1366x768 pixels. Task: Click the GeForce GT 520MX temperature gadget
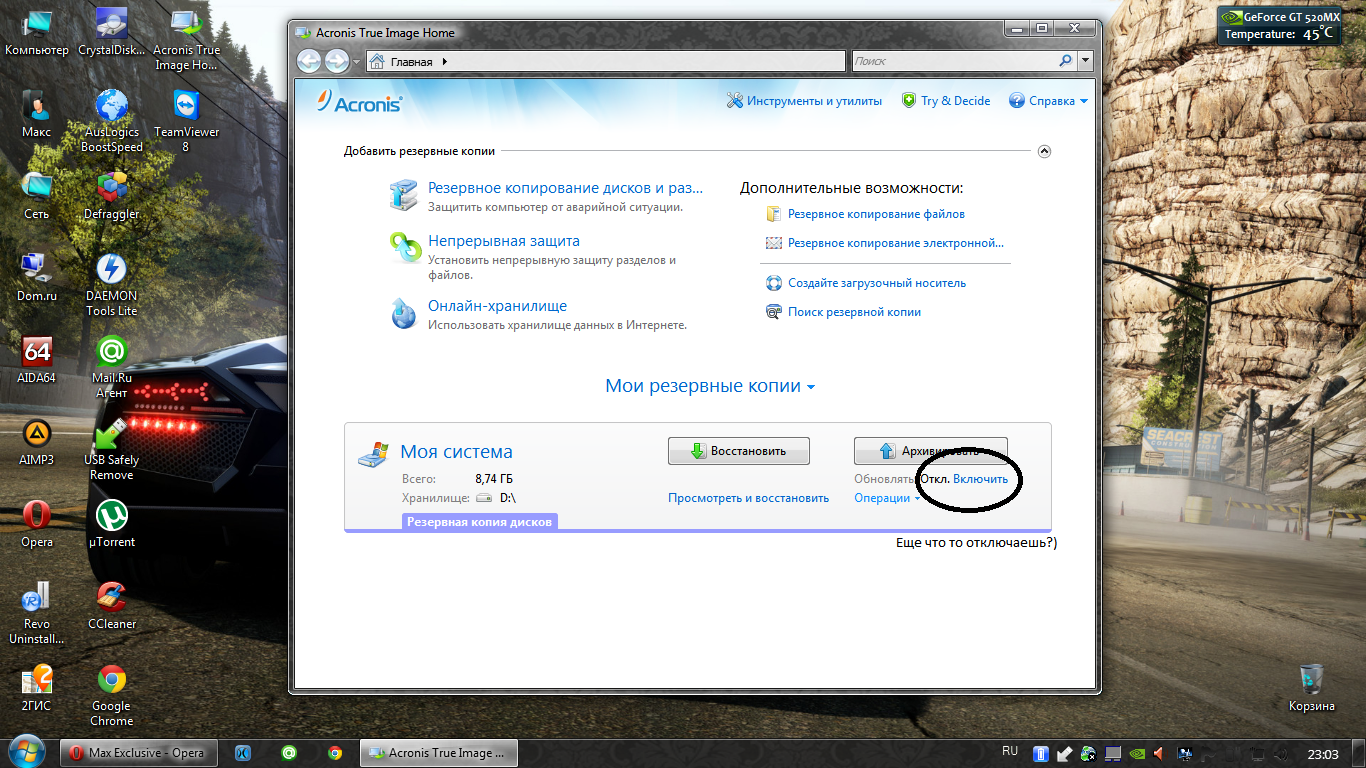(1279, 25)
